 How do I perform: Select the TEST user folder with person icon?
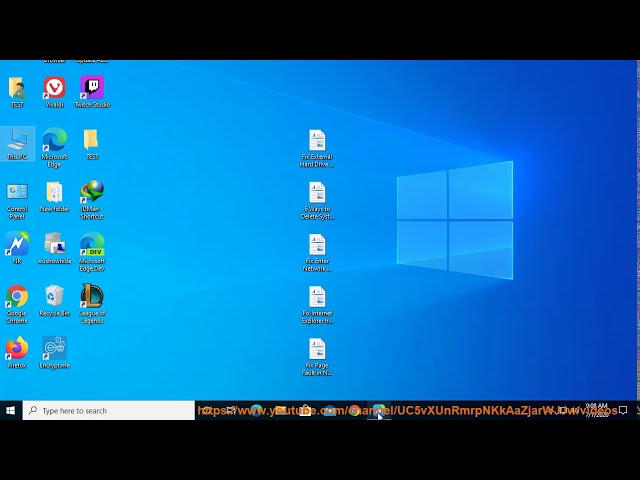coord(17,92)
